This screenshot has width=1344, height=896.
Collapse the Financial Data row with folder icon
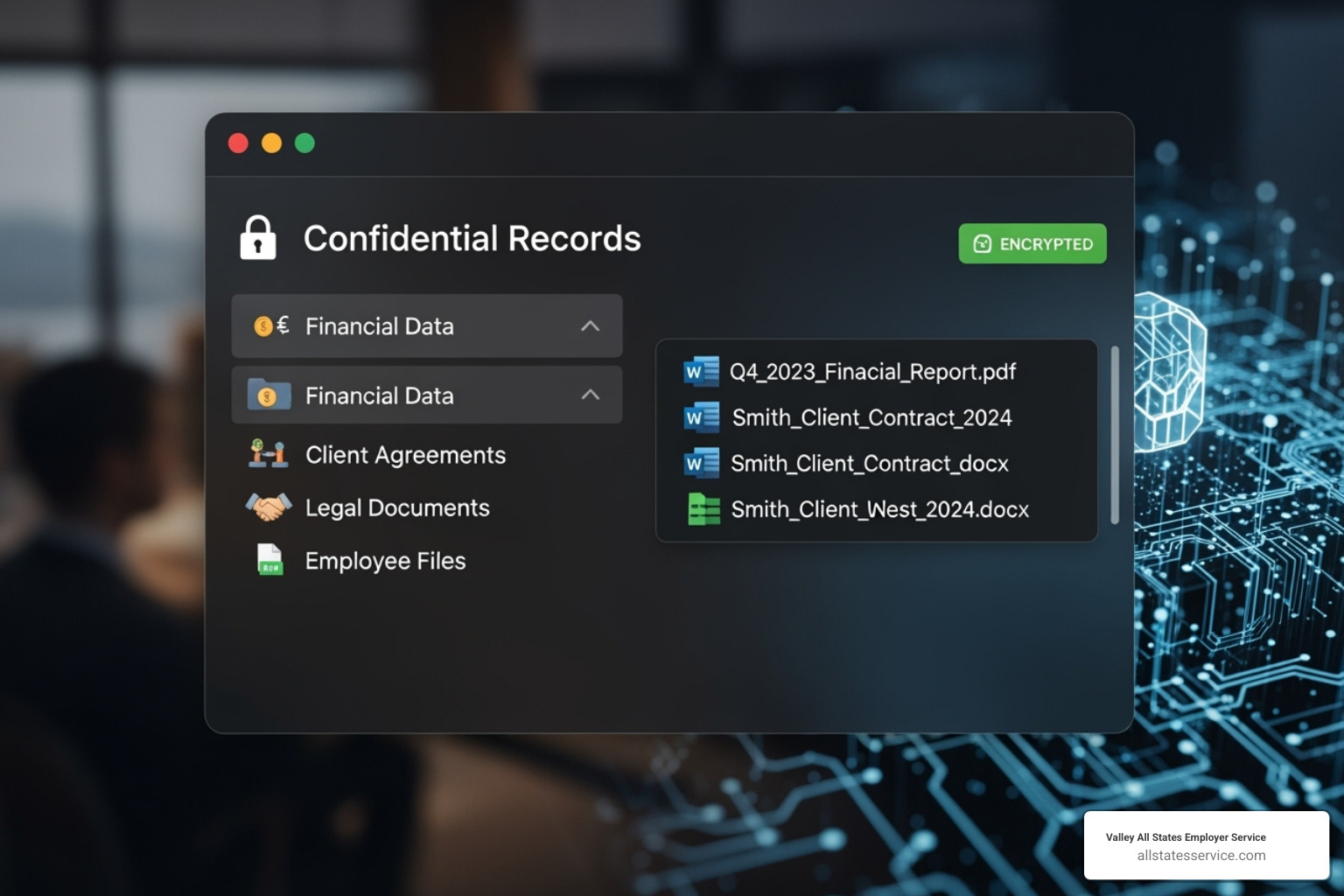point(591,395)
